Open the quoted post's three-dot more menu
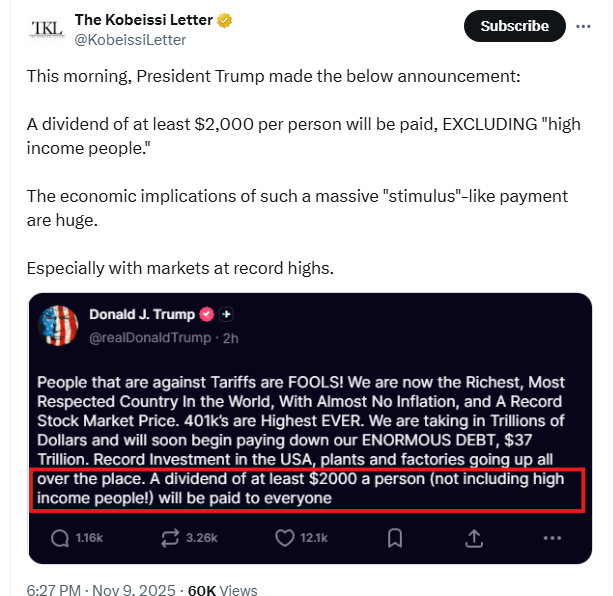This screenshot has height=596, width=613. [552, 538]
